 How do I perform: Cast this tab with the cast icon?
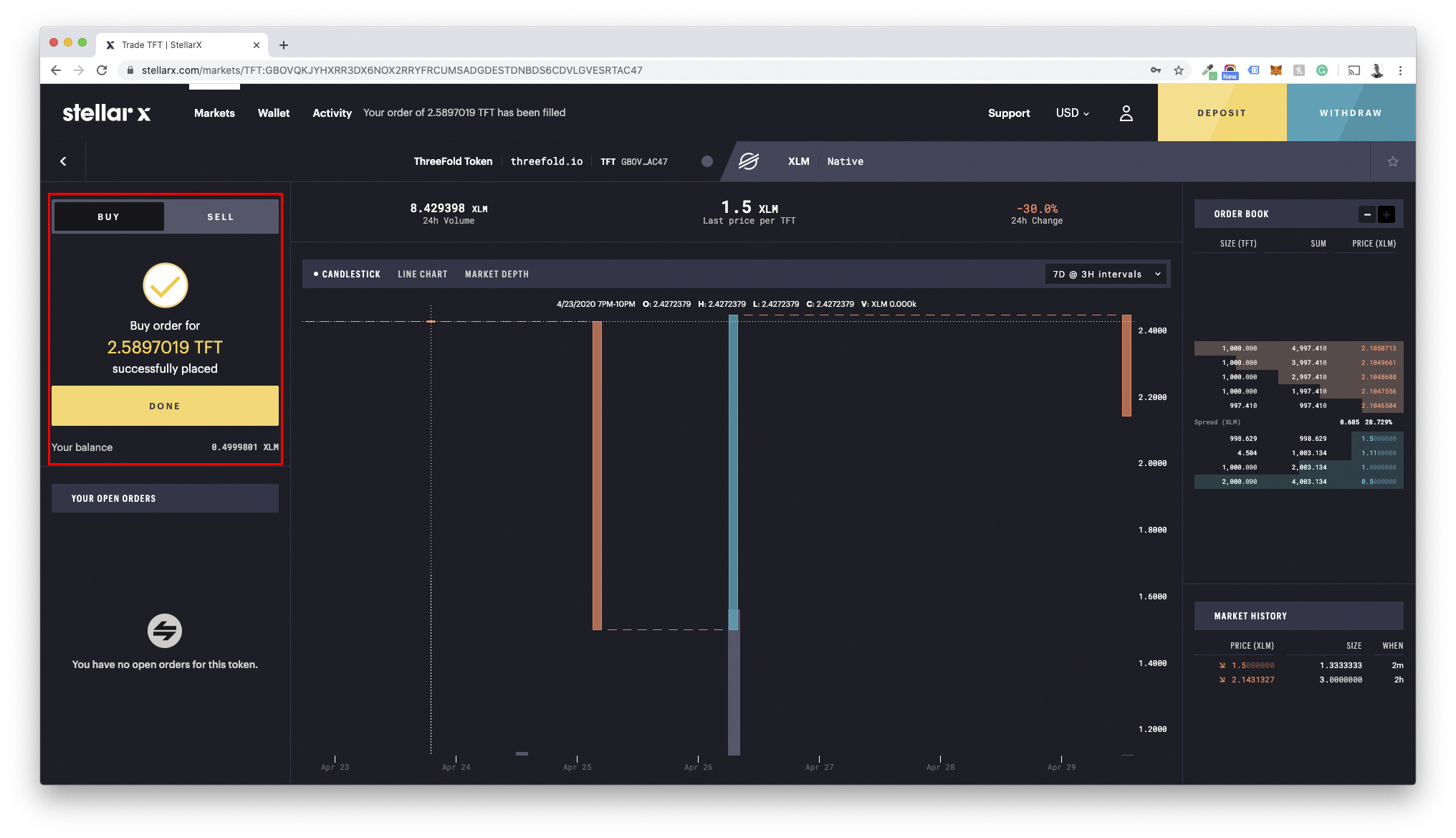pyautogui.click(x=1354, y=70)
